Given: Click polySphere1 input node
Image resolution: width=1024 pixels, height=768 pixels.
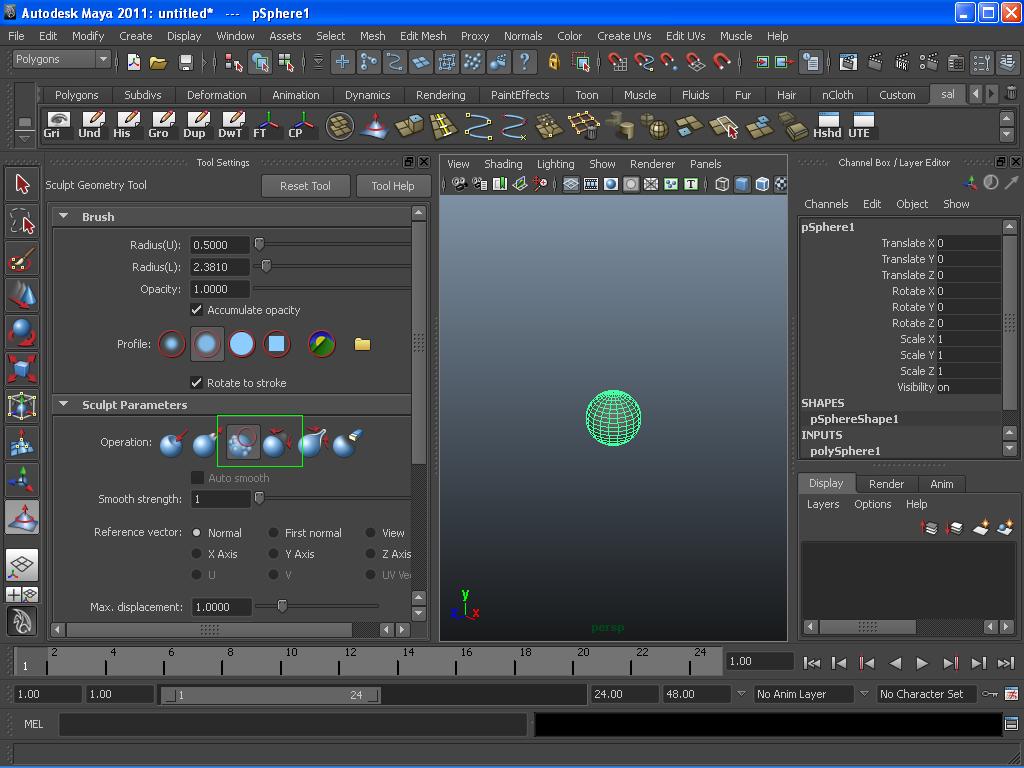Looking at the screenshot, I should (x=845, y=451).
